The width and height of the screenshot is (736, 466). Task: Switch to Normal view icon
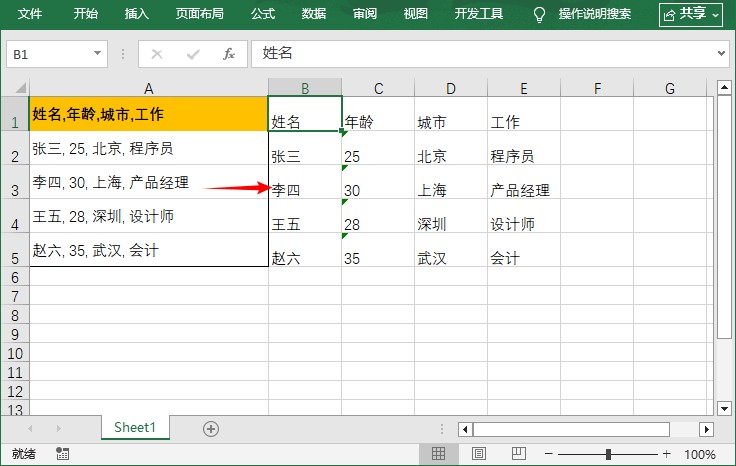pos(438,454)
